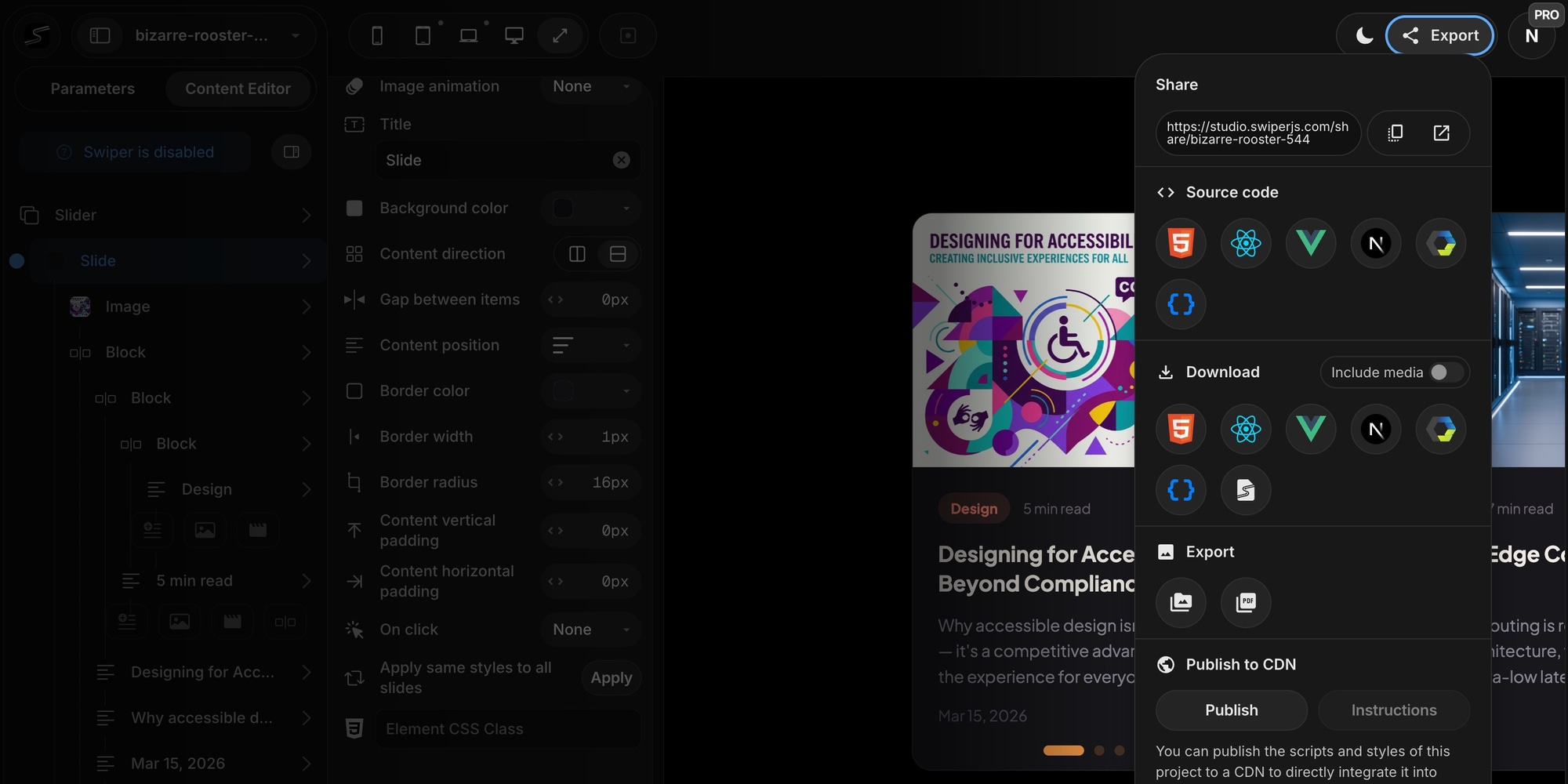Click the Publish button
The image size is (1568, 784).
tap(1231, 710)
